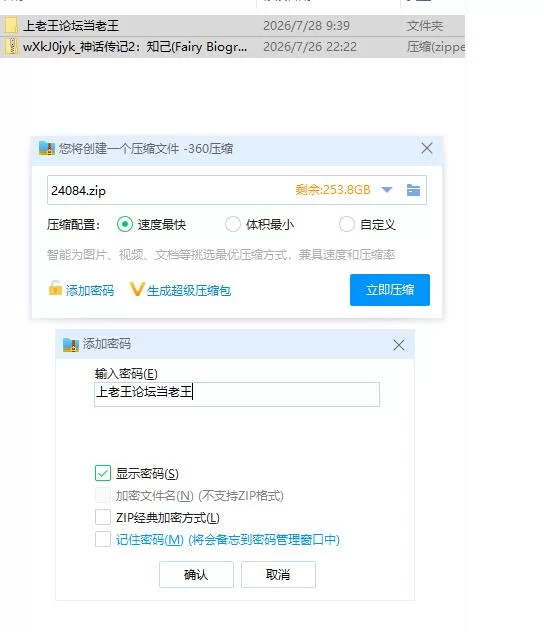
Task: Click 记住密码 password manager link text
Action: pos(228,539)
